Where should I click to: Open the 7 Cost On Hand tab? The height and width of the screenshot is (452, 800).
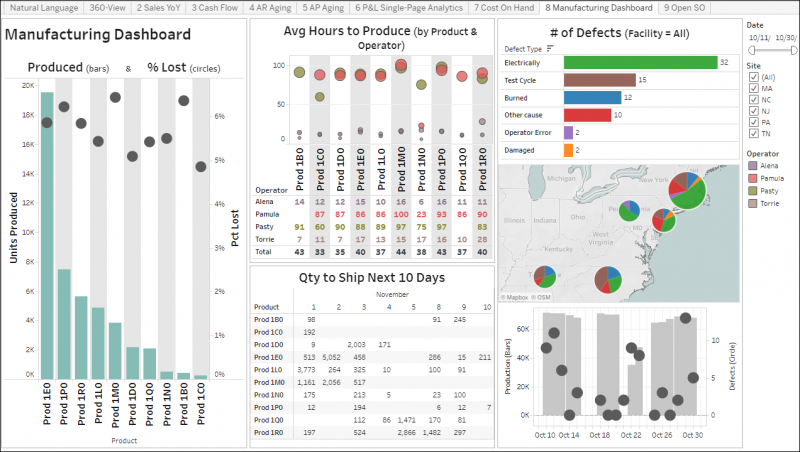(504, 8)
